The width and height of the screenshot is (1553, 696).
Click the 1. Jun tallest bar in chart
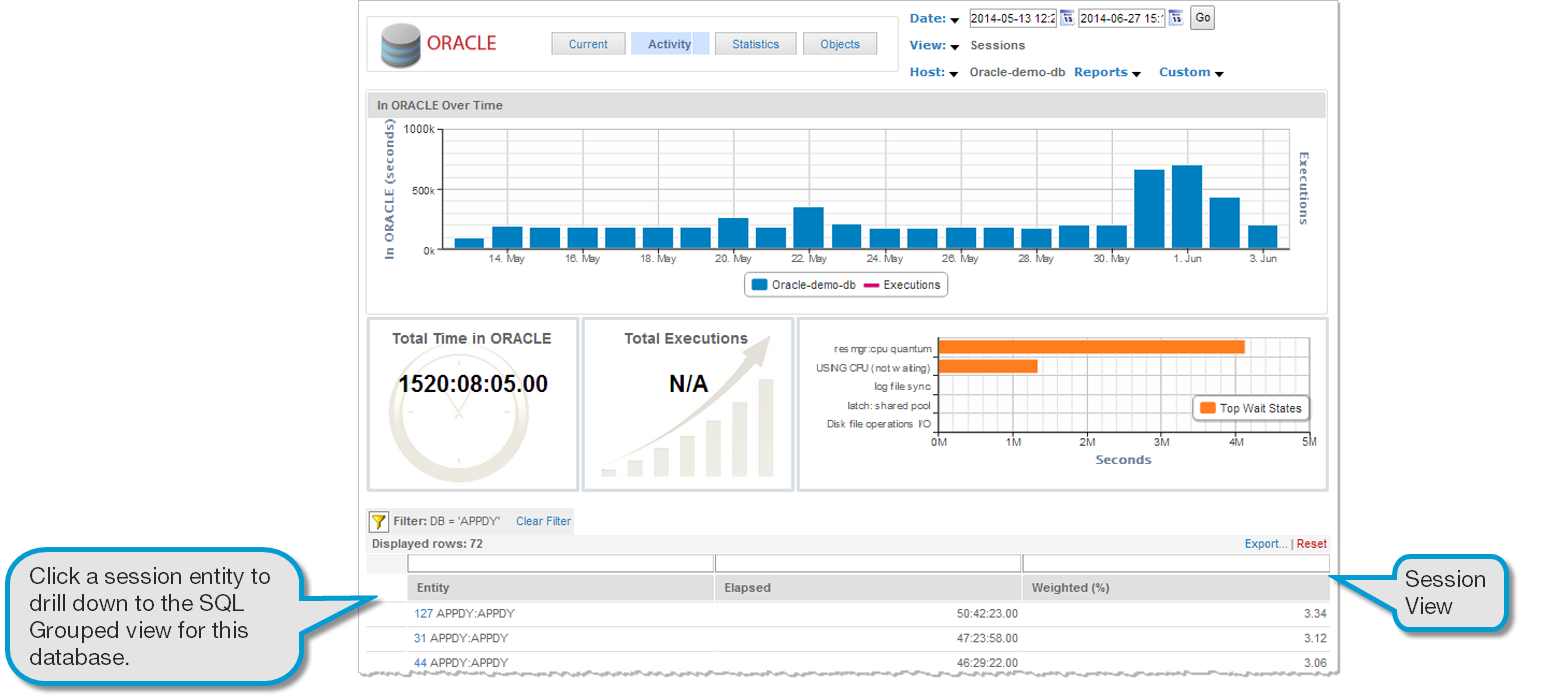(1187, 207)
